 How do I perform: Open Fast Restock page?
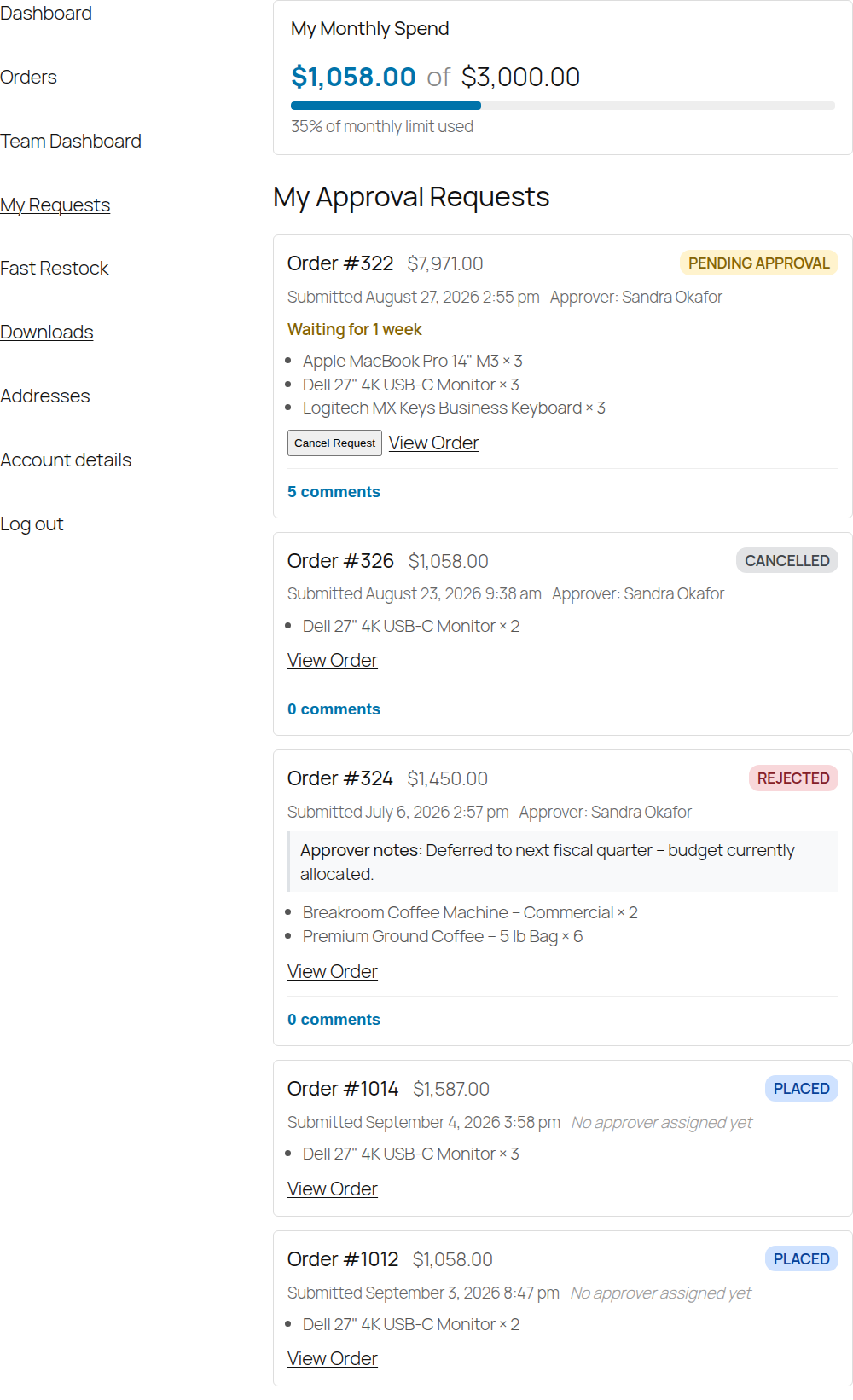click(x=55, y=268)
